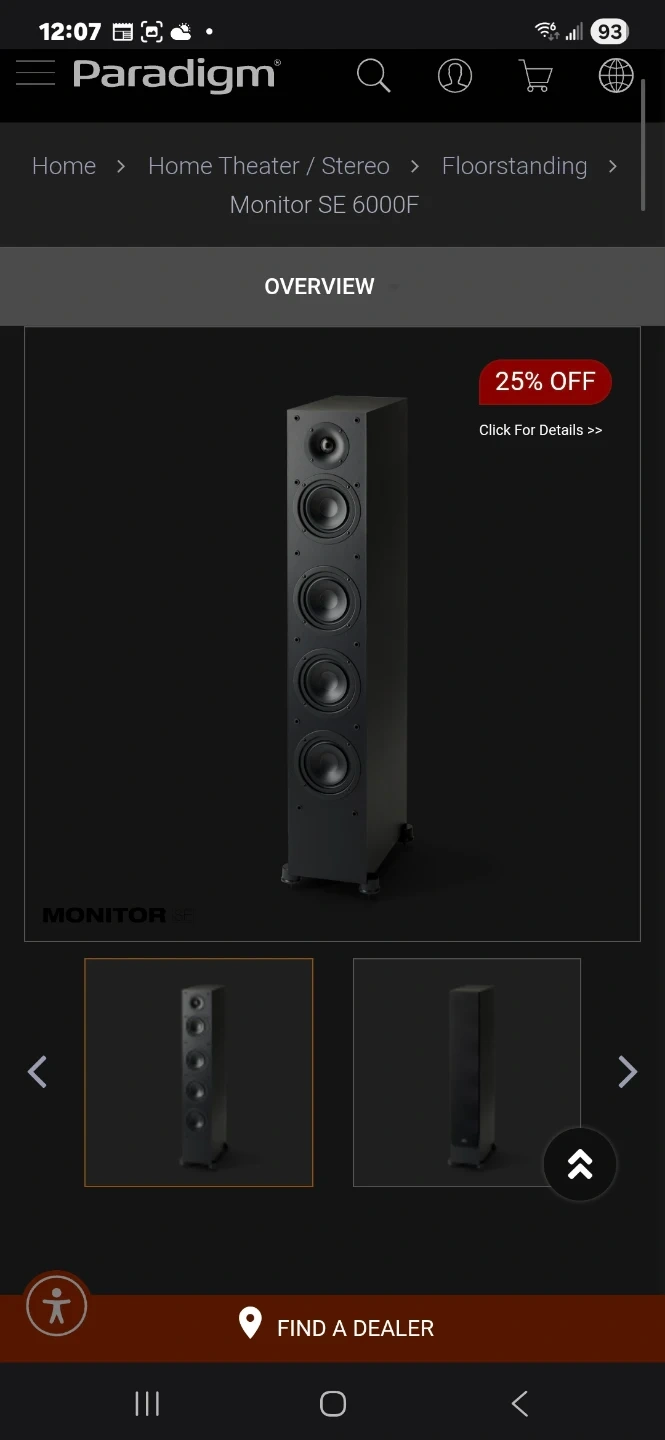Tap the 25% OFF badge

545,381
